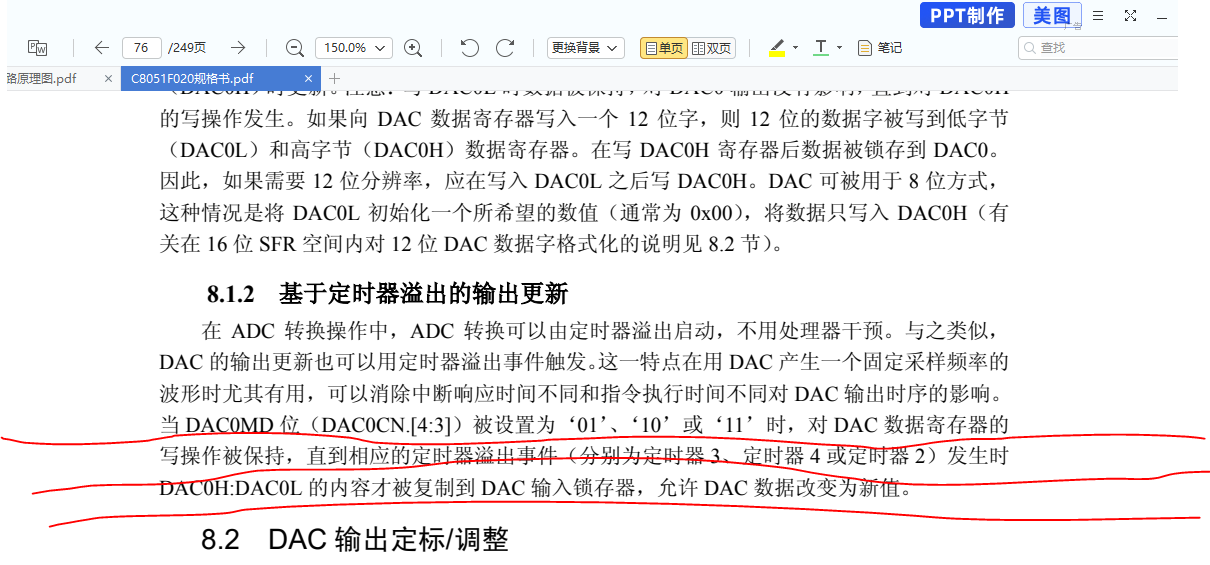Open the 150.0% zoom level dropdown
Image resolution: width=1210 pixels, height=565 pixels.
[x=353, y=47]
